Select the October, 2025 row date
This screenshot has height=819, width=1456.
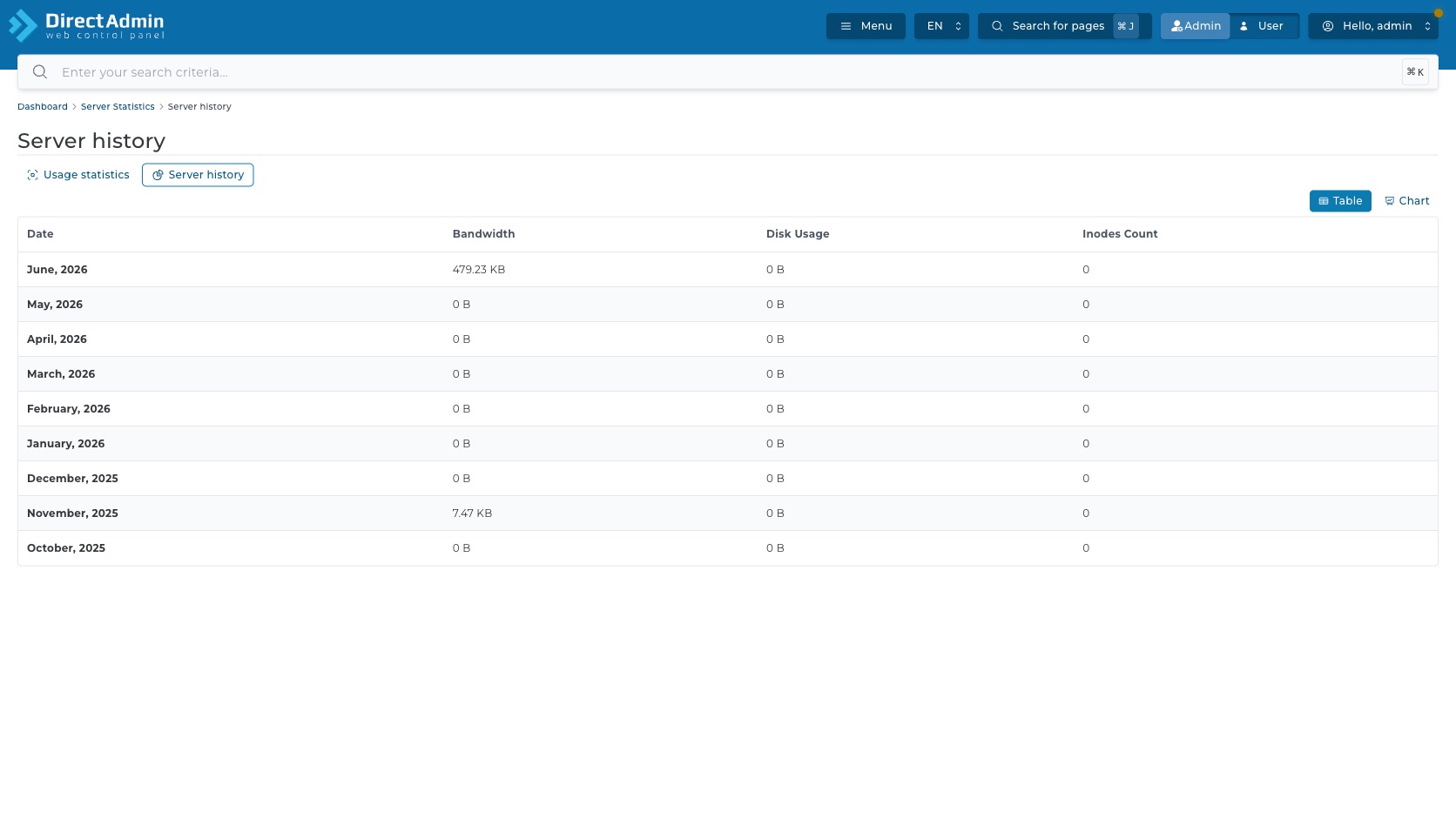click(x=66, y=548)
